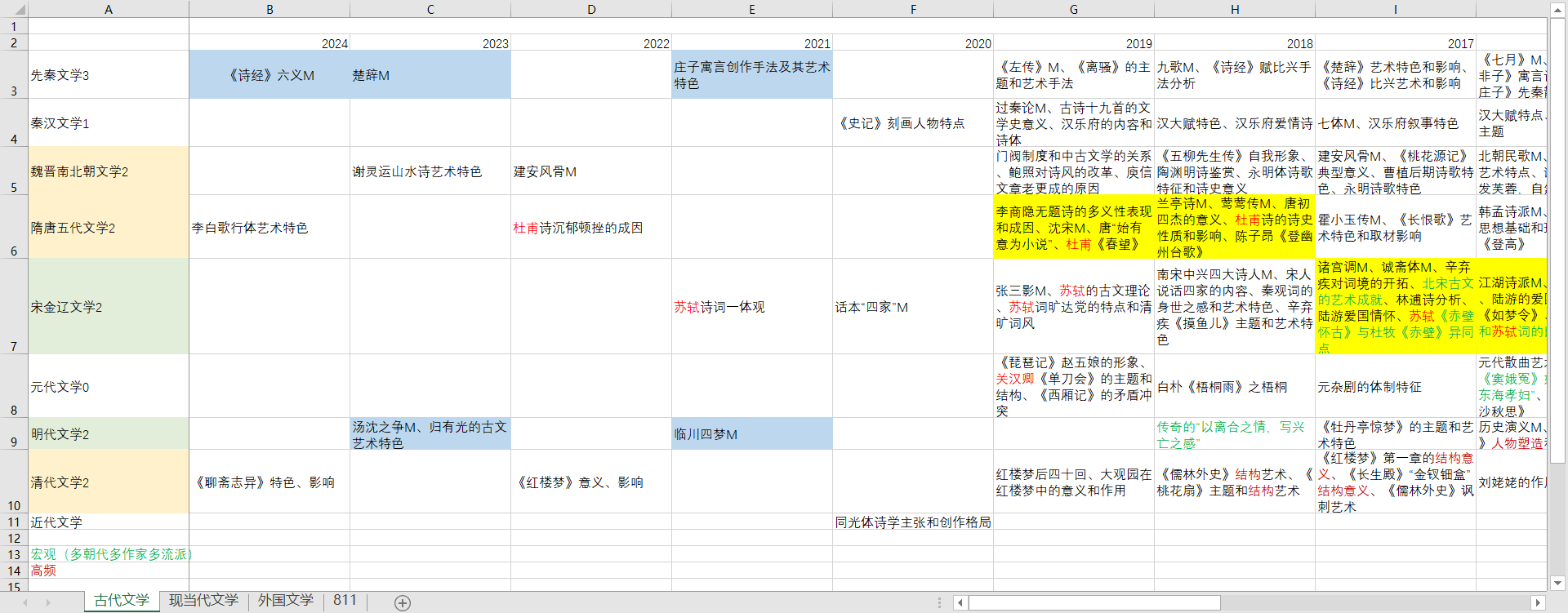1568x613 pixels.
Task: Click the tab bar resize handle dots
Action: [x=939, y=602]
